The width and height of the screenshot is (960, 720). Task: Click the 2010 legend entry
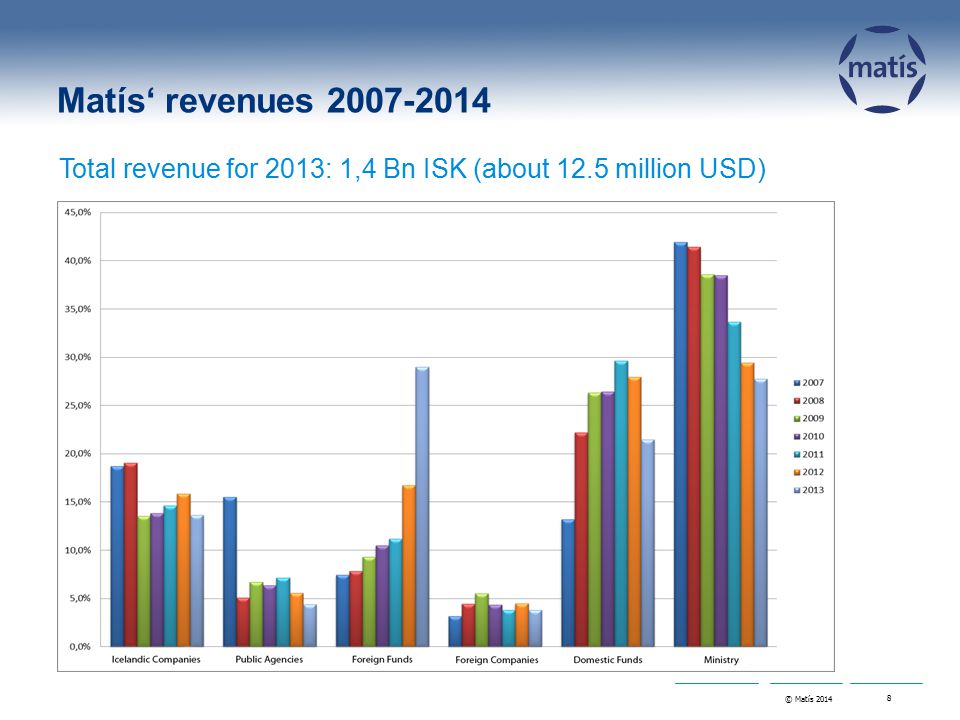coord(809,437)
